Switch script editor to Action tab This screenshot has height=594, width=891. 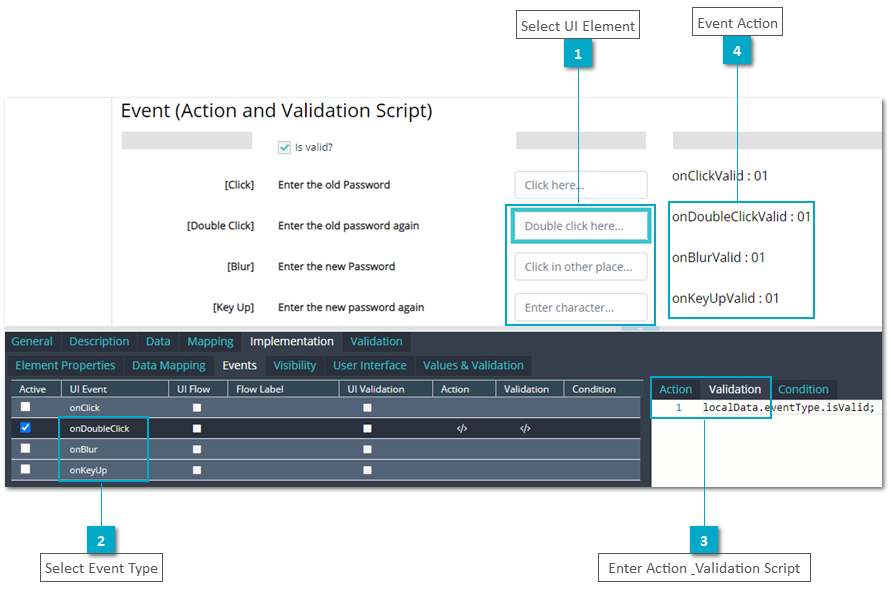coord(676,389)
